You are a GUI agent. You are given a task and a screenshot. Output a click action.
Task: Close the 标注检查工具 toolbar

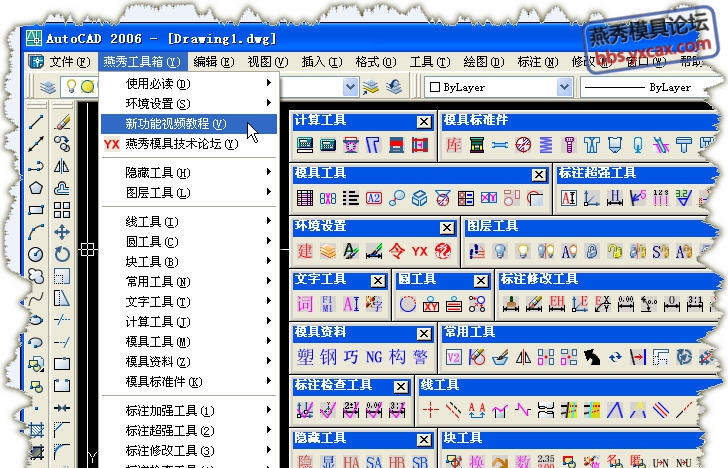(401, 386)
